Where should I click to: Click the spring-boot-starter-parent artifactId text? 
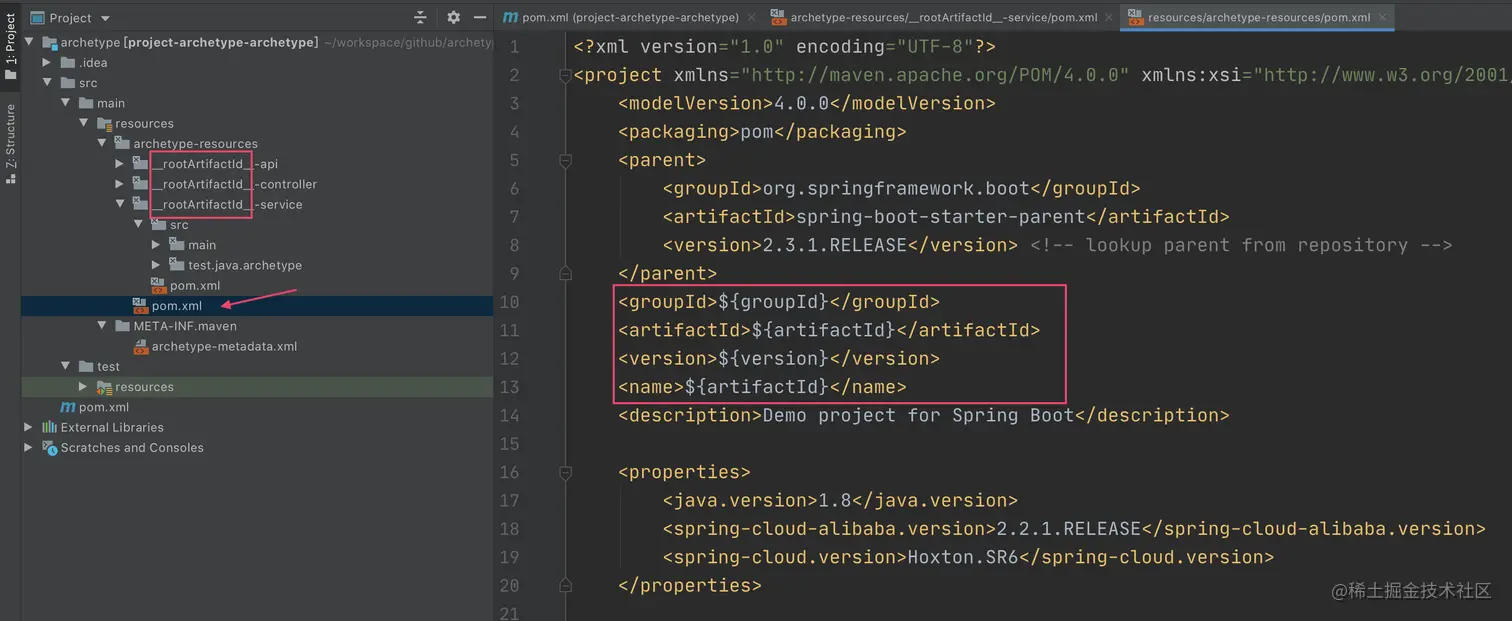click(941, 217)
